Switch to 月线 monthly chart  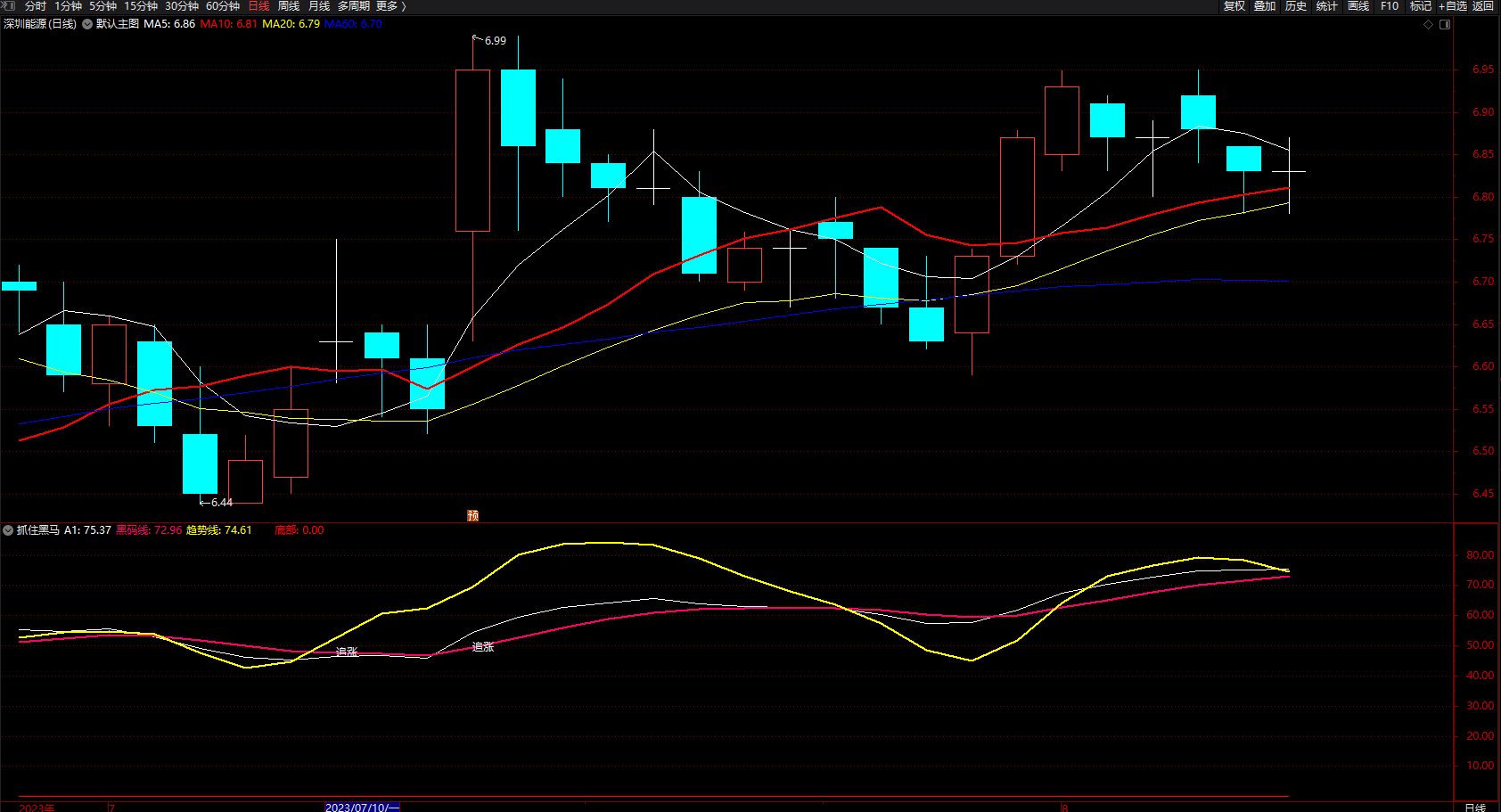(x=319, y=6)
